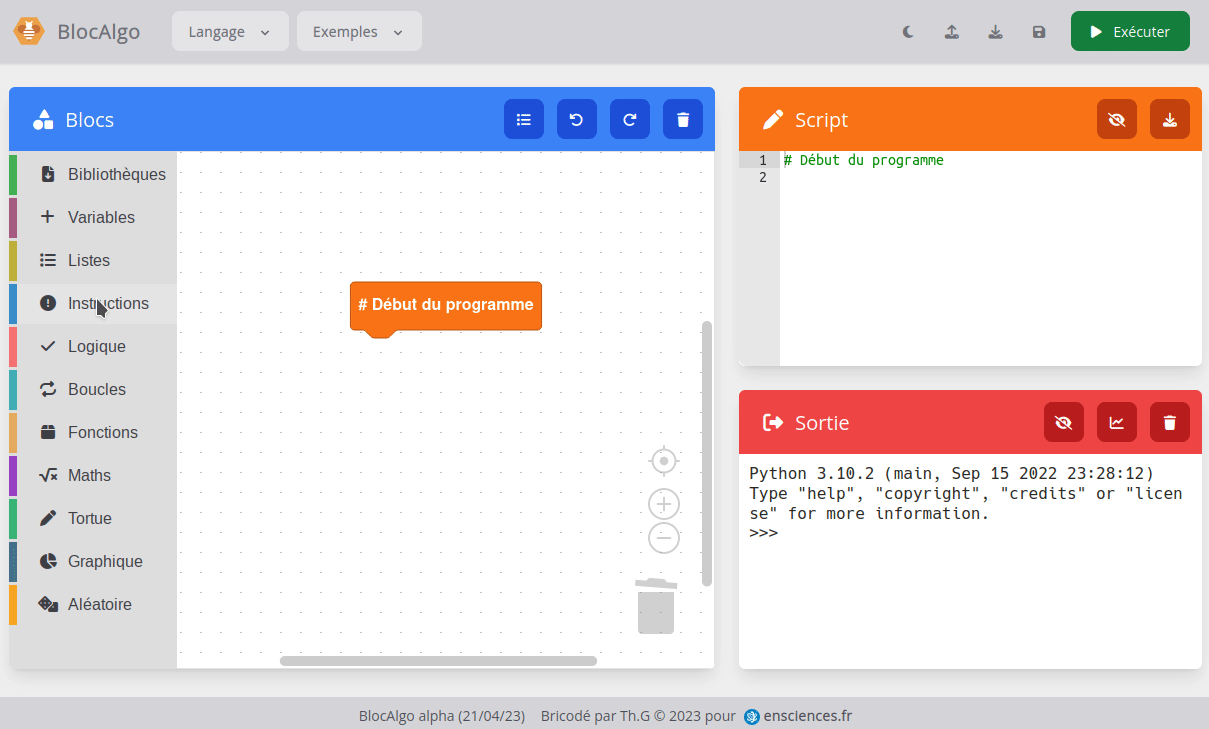Open the Langage dropdown

click(x=230, y=32)
